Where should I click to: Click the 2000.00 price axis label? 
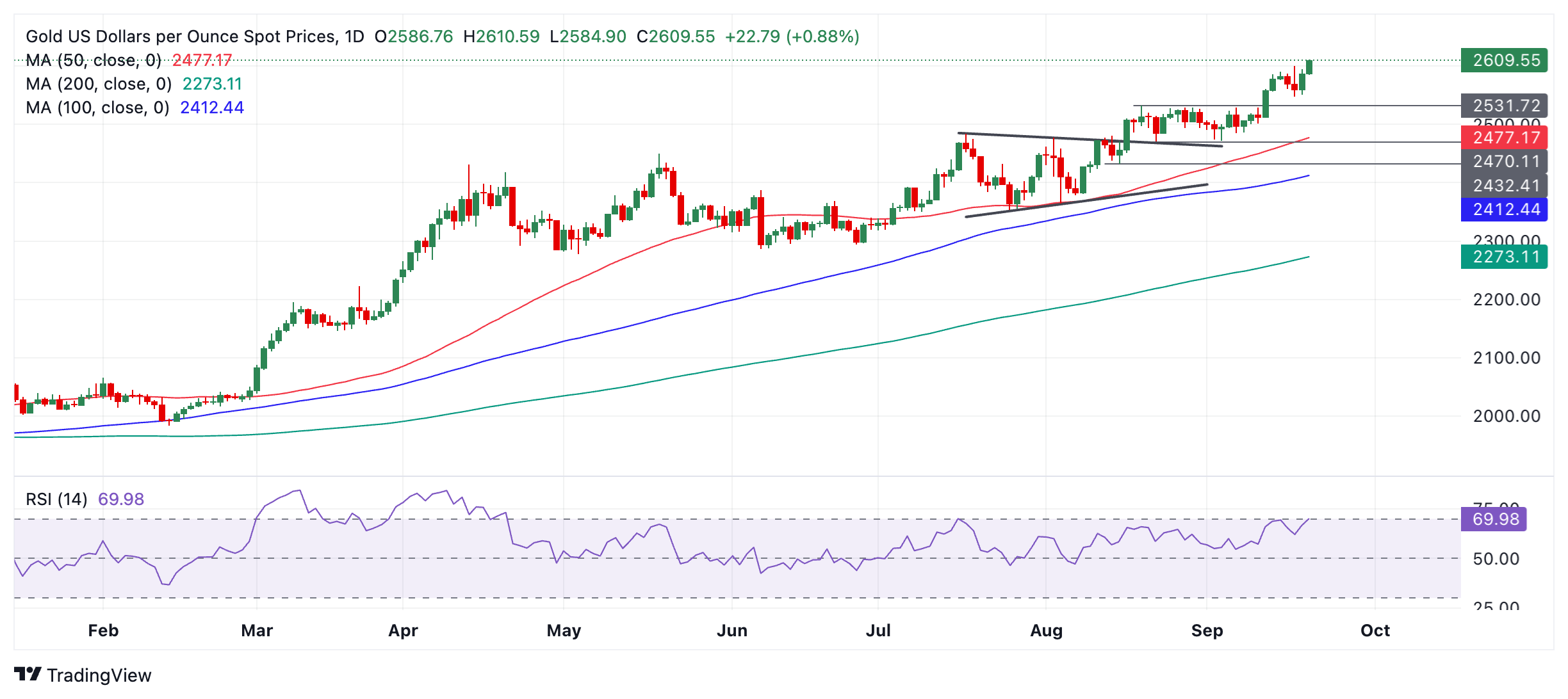[1506, 416]
